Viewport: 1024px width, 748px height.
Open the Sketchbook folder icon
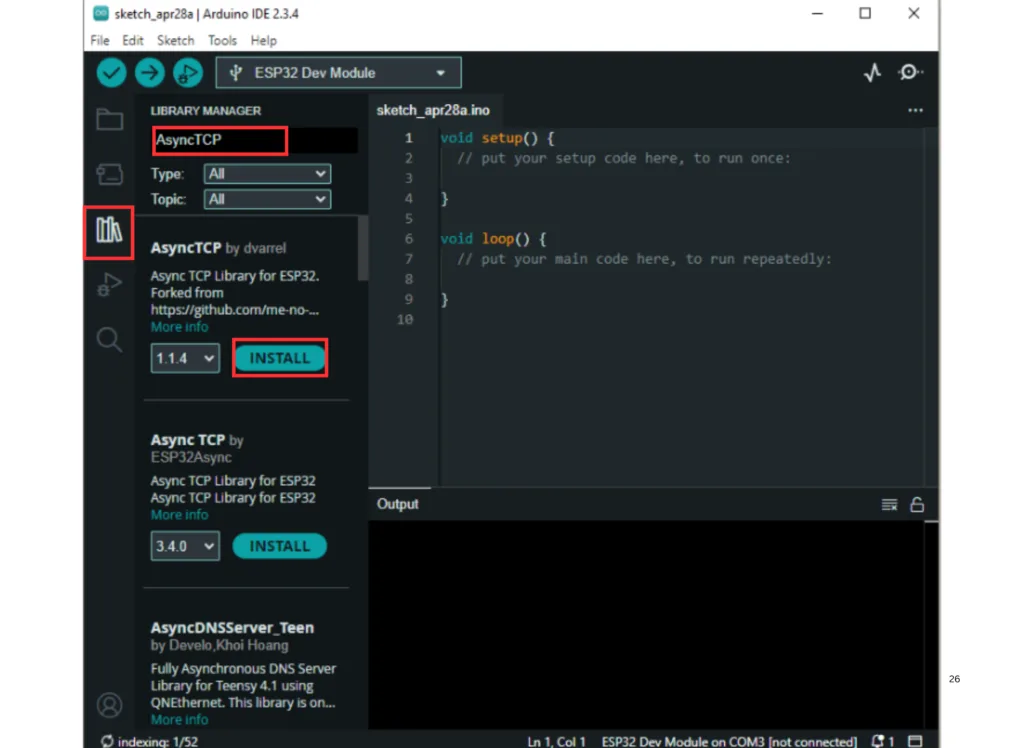click(109, 120)
